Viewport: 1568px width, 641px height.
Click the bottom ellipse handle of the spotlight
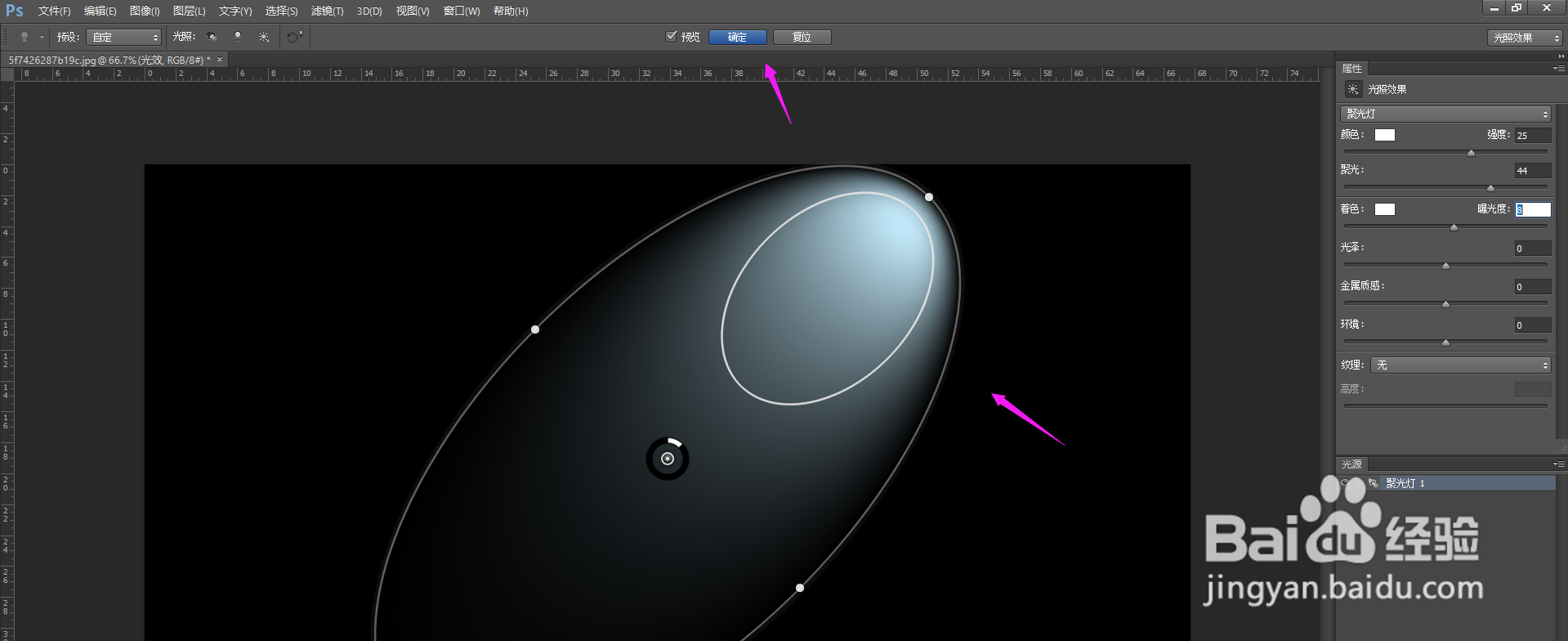click(800, 588)
